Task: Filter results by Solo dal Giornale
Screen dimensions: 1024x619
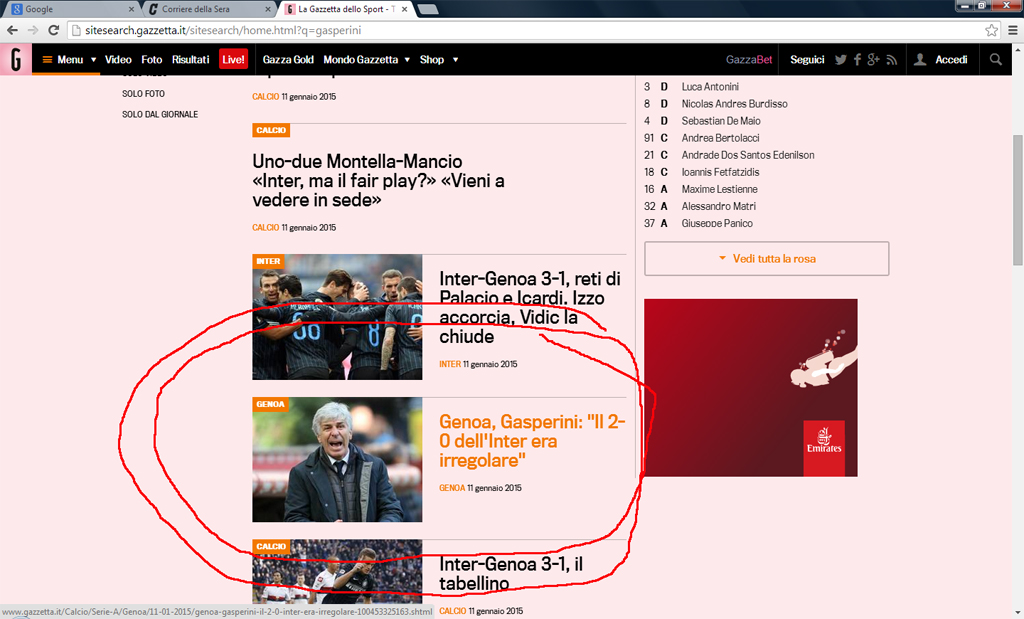Action: [160, 114]
